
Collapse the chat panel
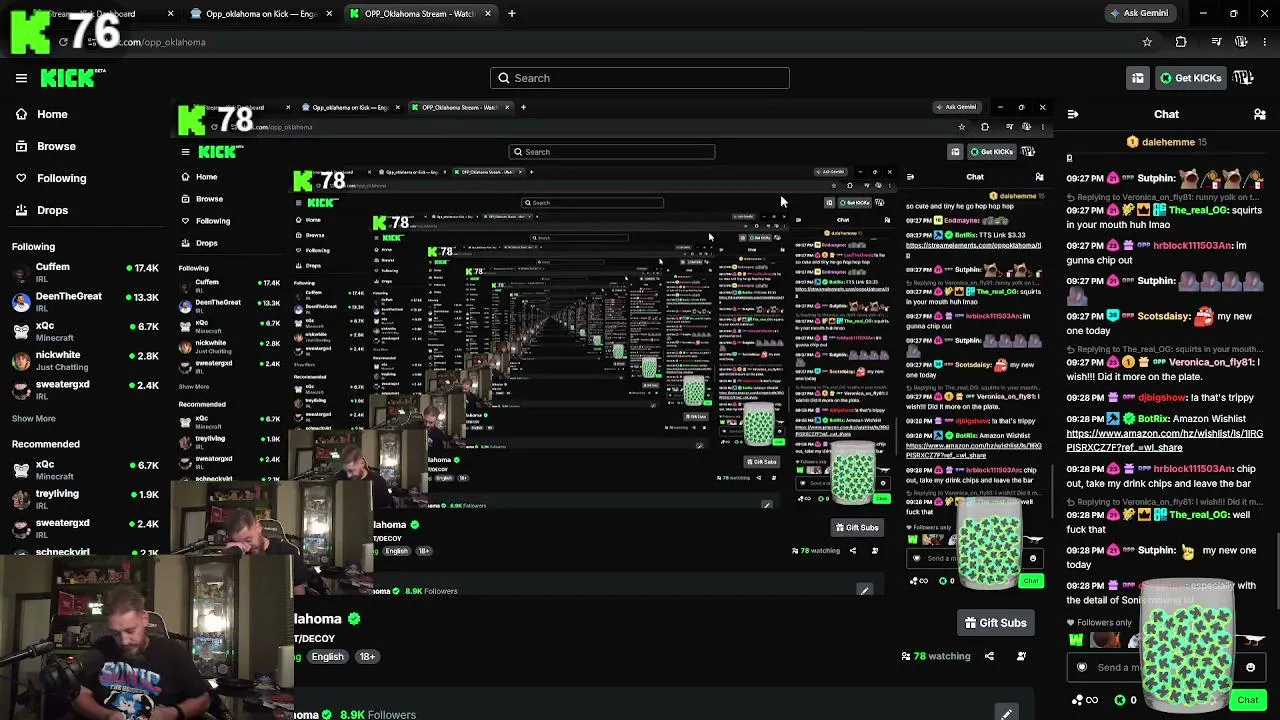tap(1072, 114)
